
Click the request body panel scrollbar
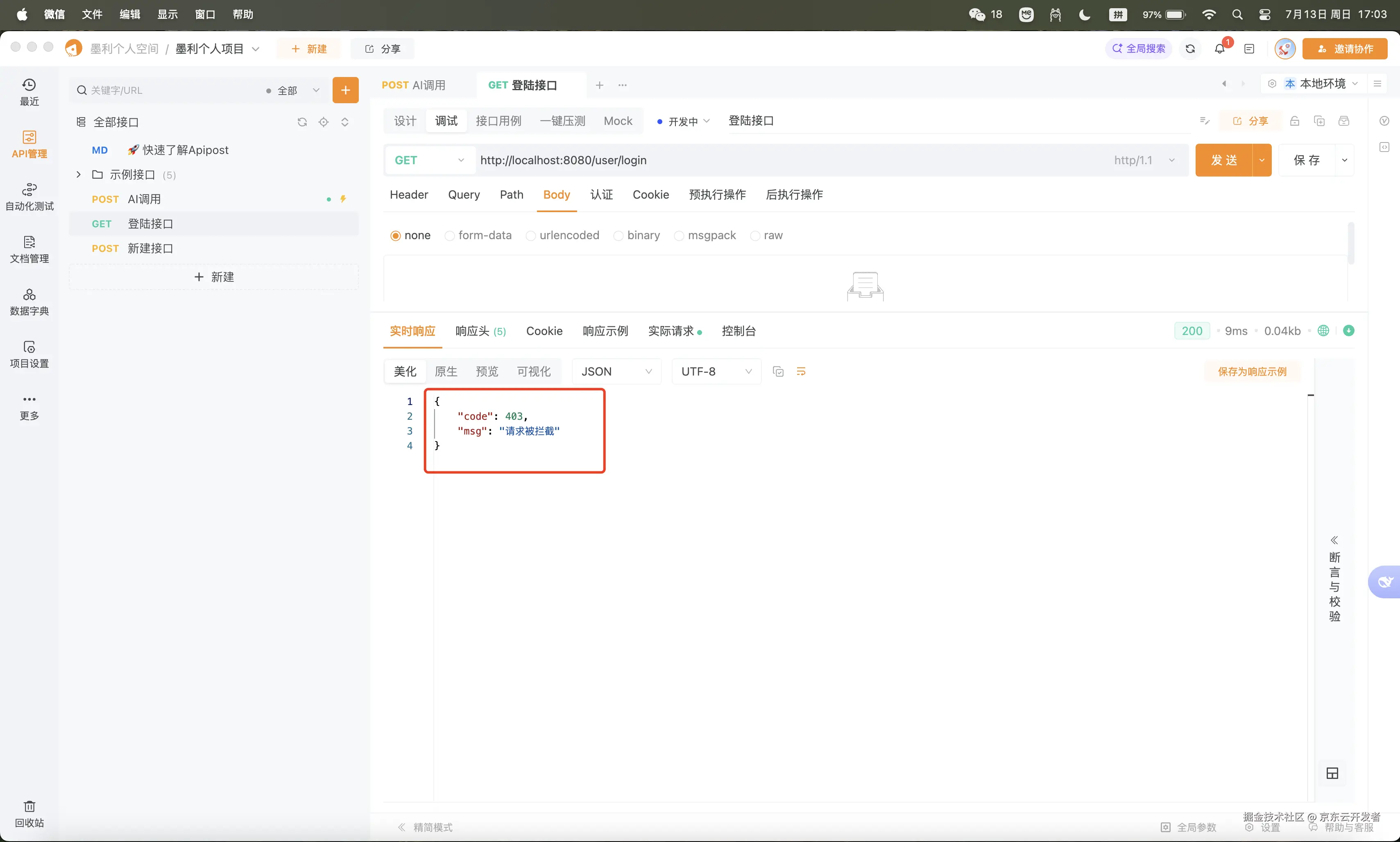(x=1350, y=244)
